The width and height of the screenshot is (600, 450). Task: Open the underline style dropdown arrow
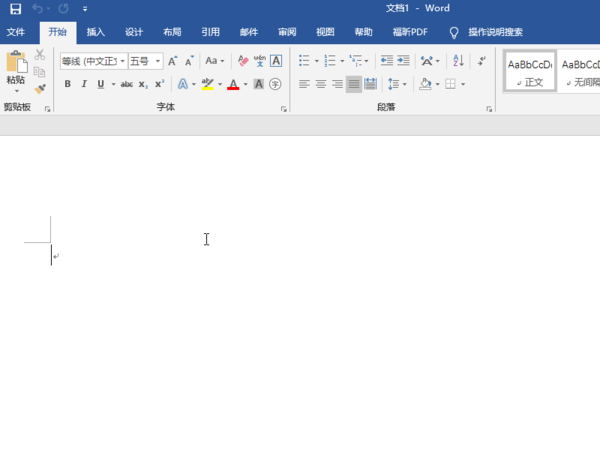pos(113,84)
